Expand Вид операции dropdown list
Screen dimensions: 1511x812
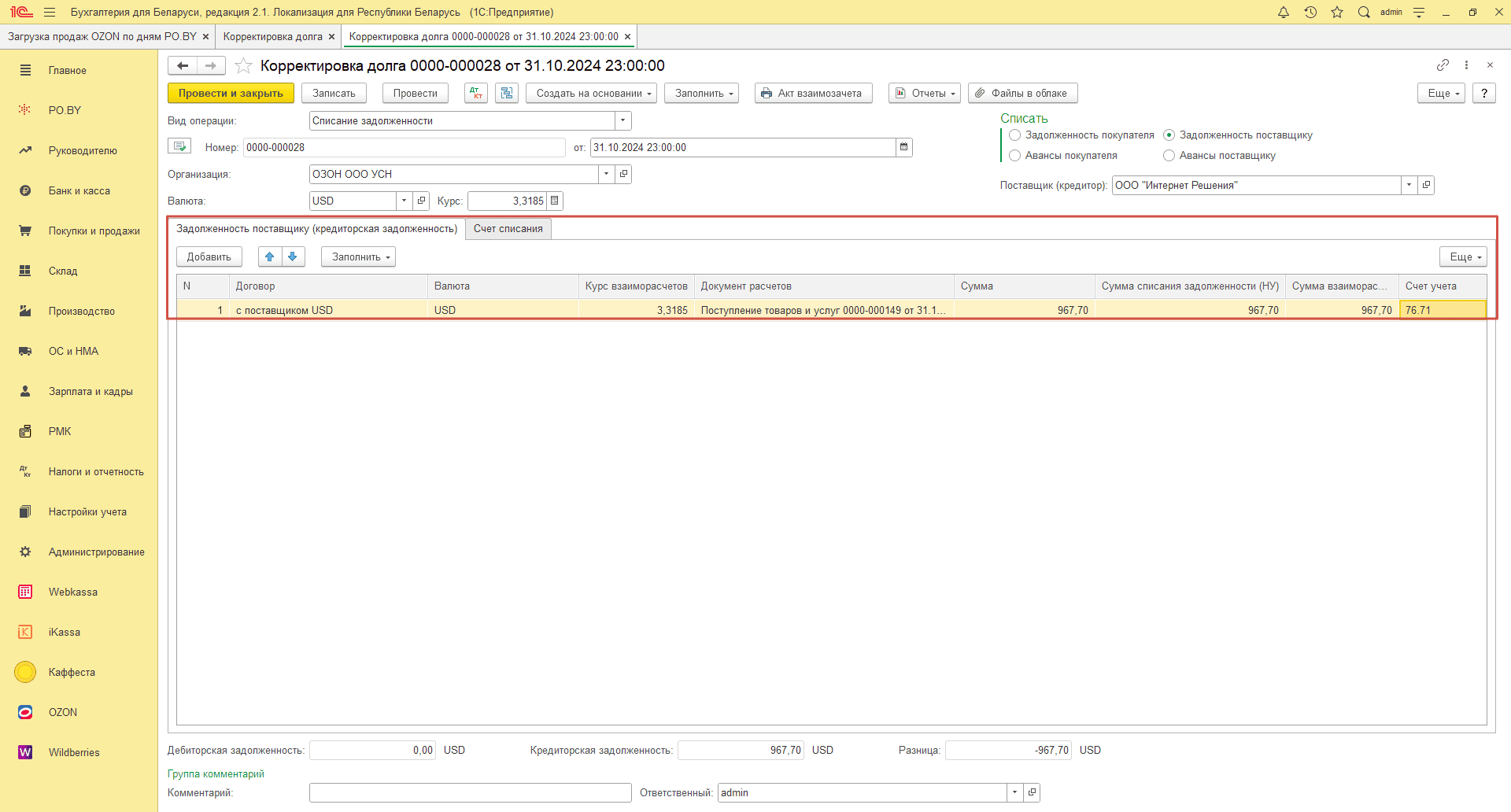[x=623, y=120]
